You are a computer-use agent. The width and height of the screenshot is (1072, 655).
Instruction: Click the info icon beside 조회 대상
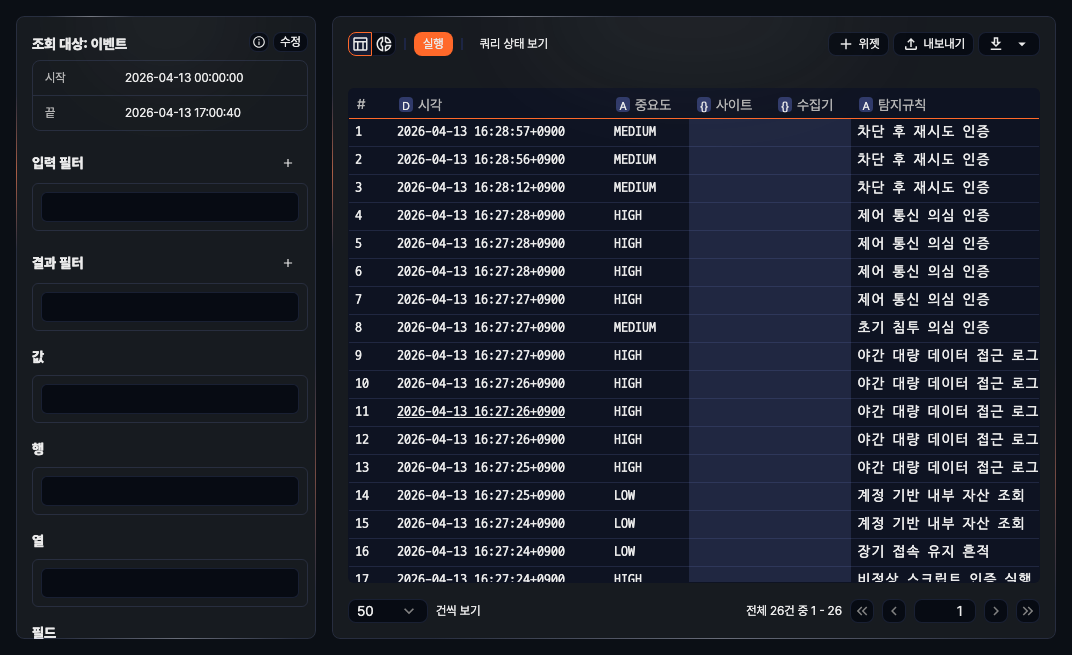pos(259,42)
